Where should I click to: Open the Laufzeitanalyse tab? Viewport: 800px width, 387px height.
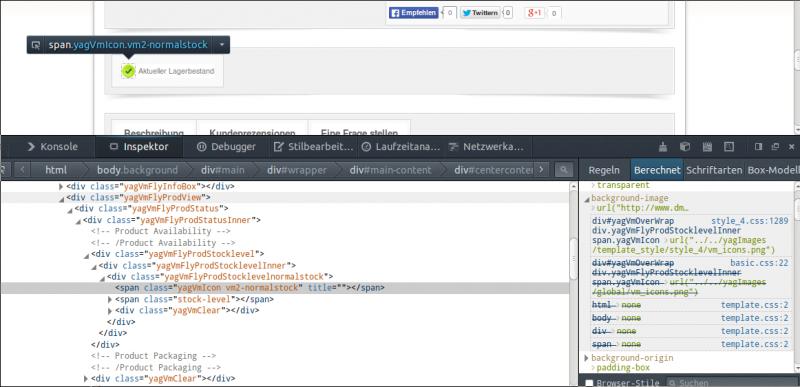tap(401, 147)
